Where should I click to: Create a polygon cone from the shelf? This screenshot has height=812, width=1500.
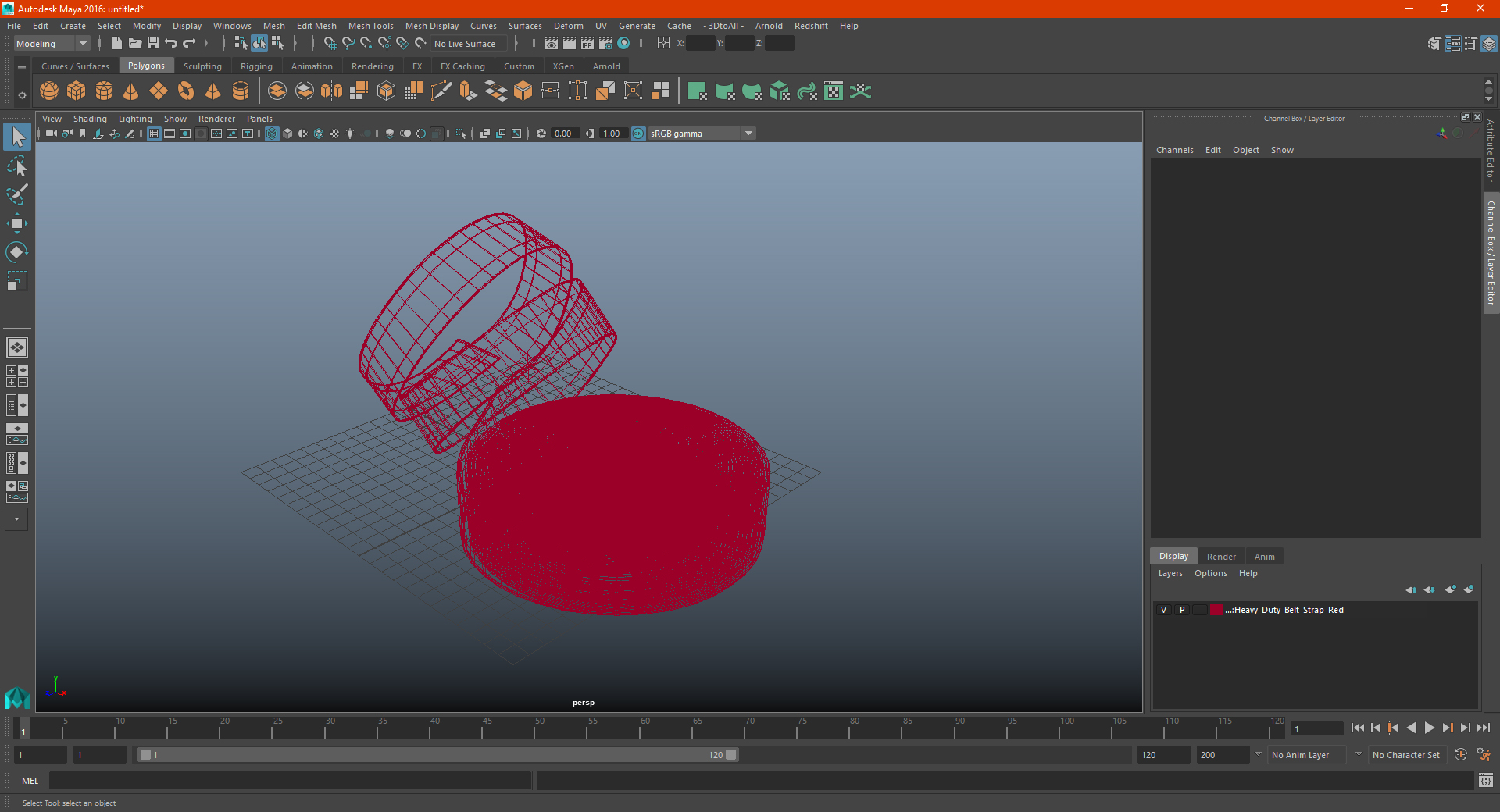pyautogui.click(x=131, y=91)
